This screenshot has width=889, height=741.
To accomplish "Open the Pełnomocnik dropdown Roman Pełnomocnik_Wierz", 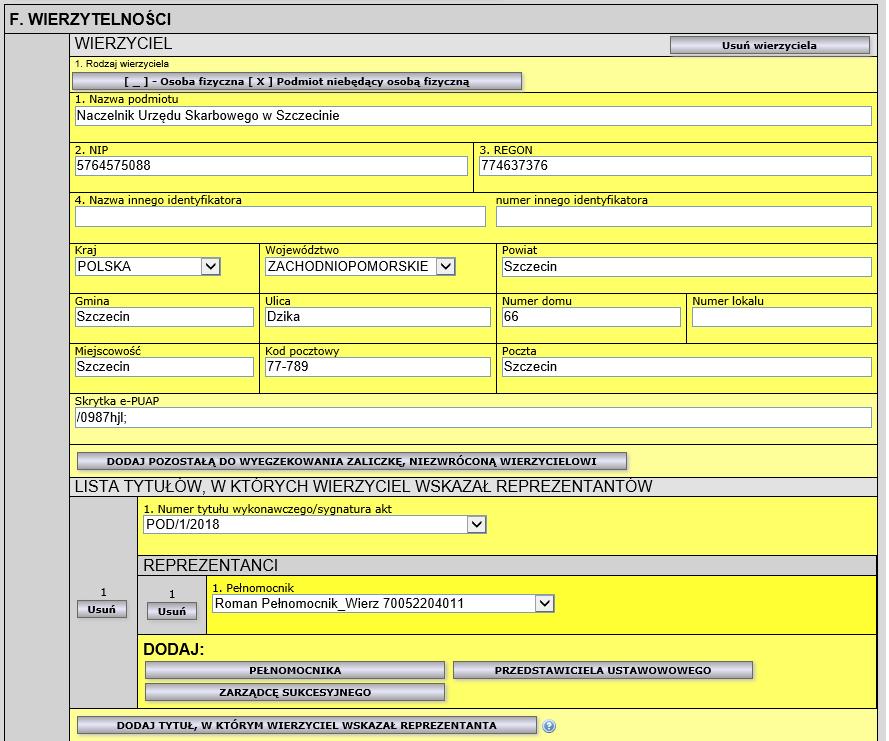I will tap(383, 604).
